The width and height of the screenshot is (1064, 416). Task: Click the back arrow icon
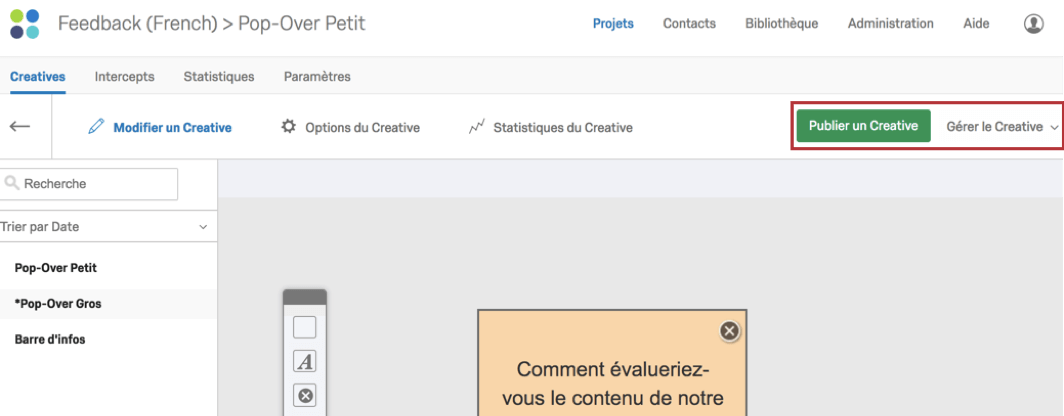20,127
